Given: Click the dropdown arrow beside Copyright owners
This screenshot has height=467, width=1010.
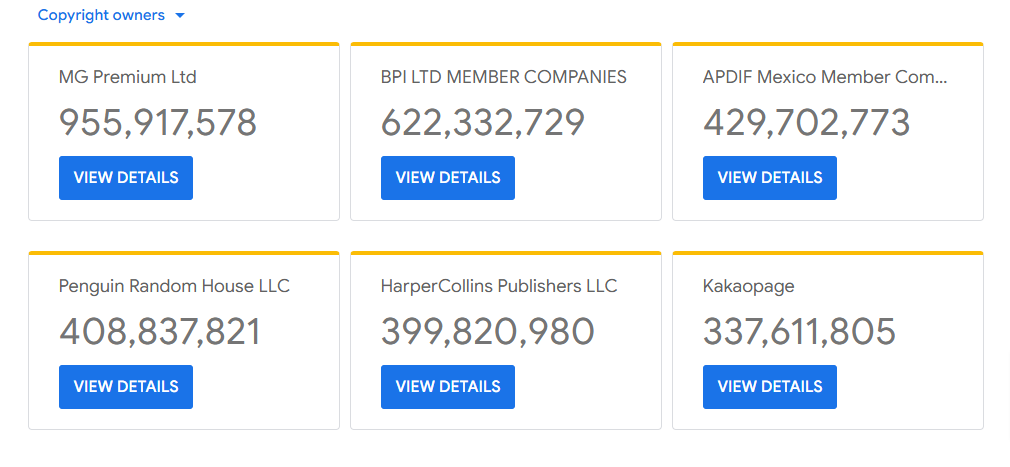Looking at the screenshot, I should pyautogui.click(x=180, y=15).
